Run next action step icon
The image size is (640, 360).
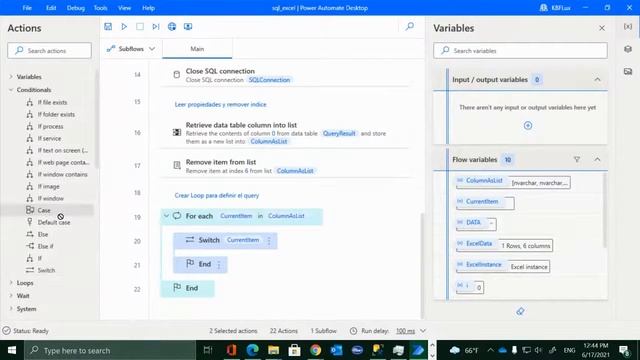pos(156,27)
